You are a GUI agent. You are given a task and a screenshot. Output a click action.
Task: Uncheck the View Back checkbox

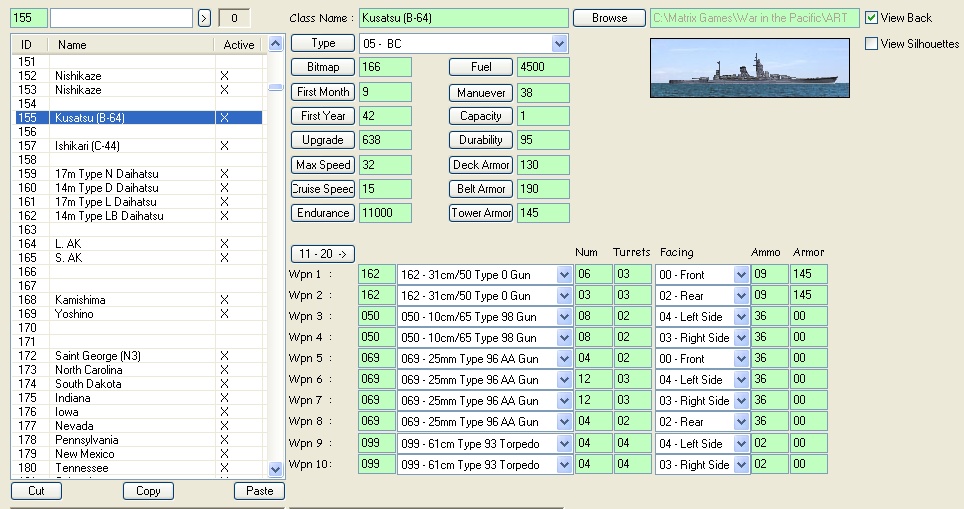pyautogui.click(x=872, y=18)
